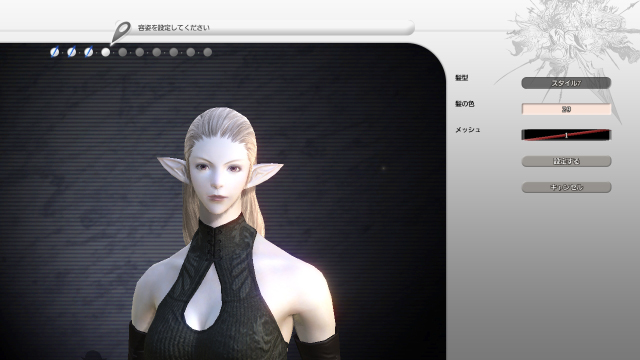This screenshot has width=640, height=360.
Task: Open the スタイル7 hairstyle selector
Action: click(566, 83)
